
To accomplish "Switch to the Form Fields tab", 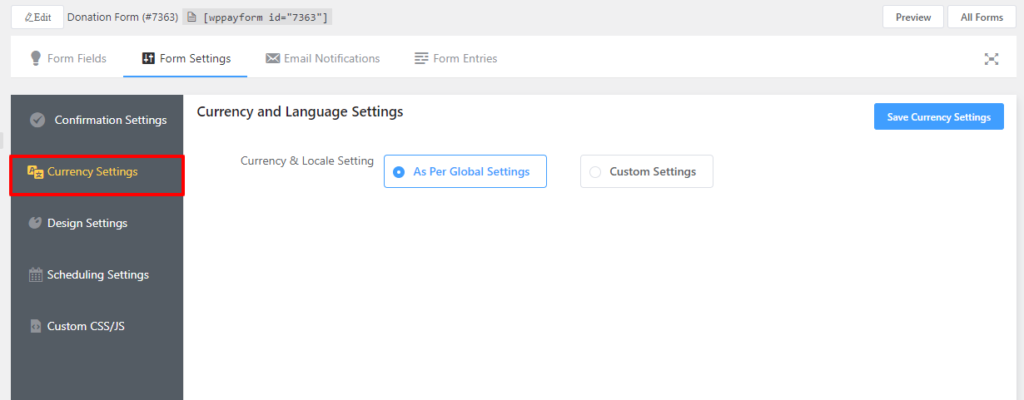I will [68, 58].
